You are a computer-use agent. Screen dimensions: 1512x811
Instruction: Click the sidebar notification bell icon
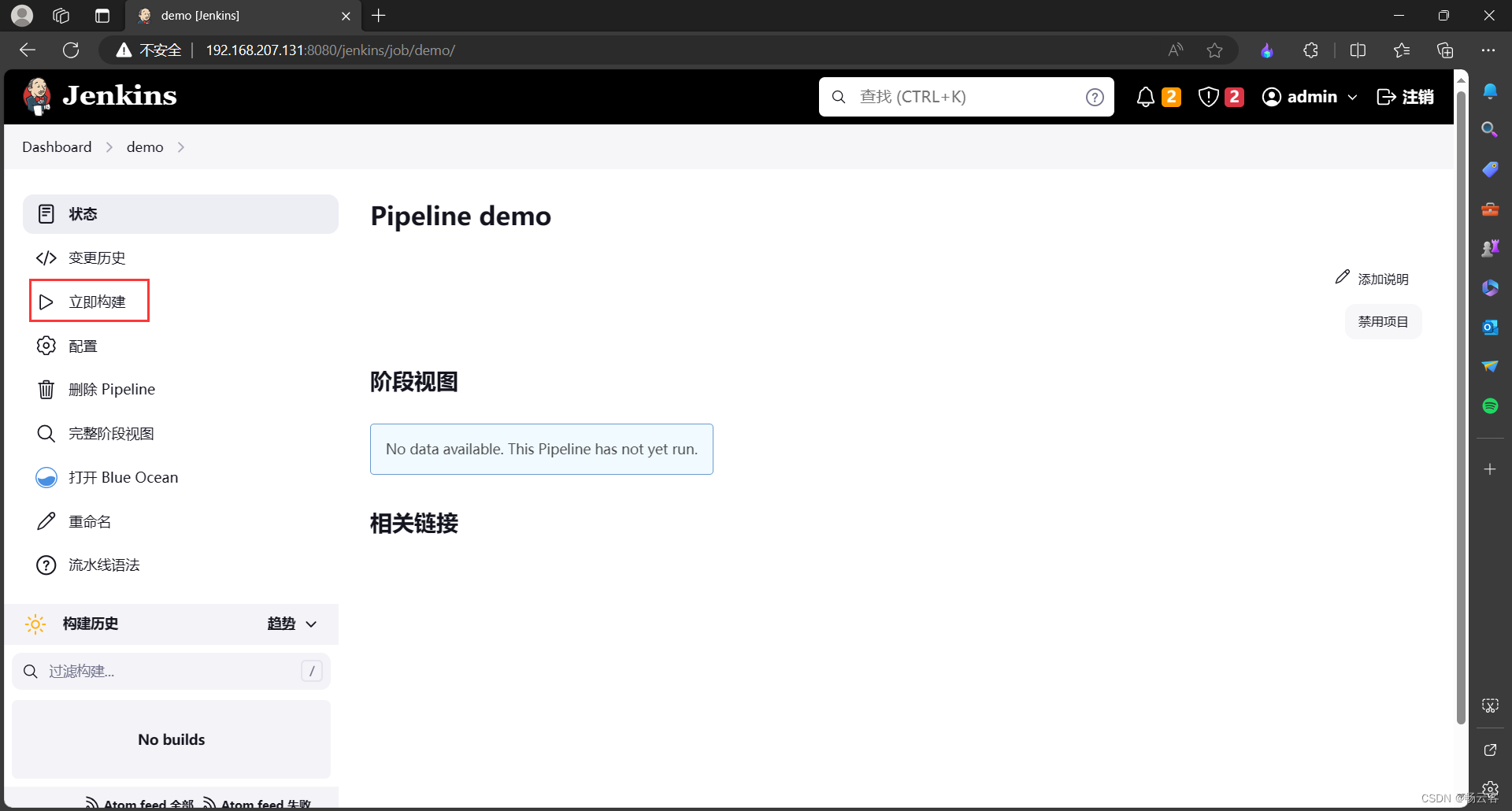[x=1490, y=91]
